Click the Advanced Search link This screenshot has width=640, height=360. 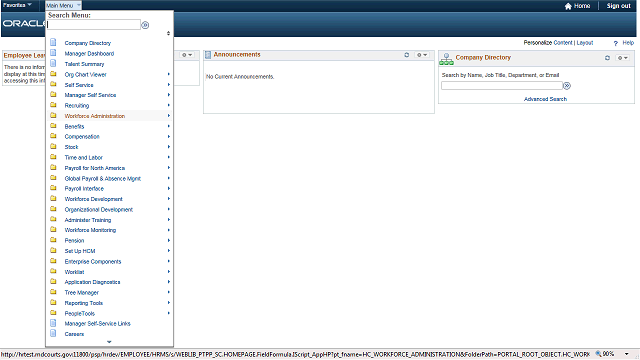(545, 99)
